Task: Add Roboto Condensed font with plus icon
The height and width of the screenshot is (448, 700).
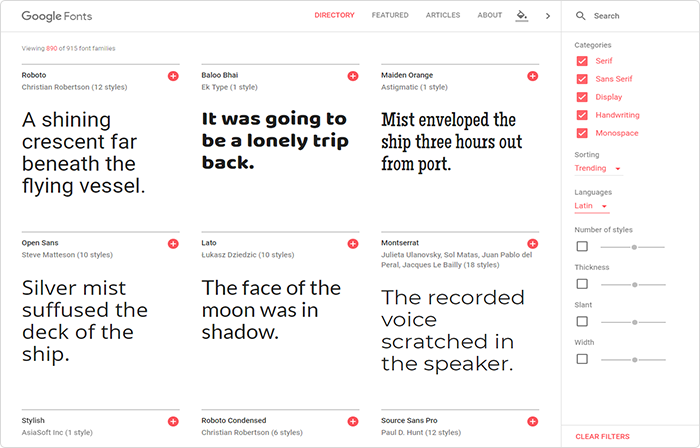Action: pyautogui.click(x=353, y=421)
